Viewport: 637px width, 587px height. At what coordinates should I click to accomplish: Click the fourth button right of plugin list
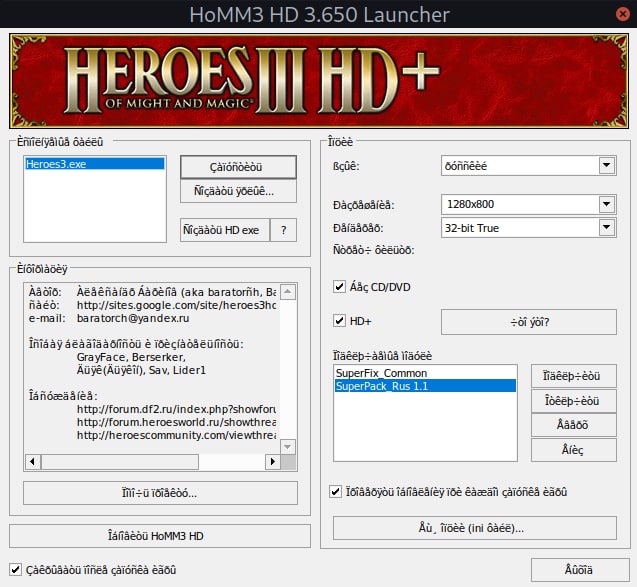point(574,450)
